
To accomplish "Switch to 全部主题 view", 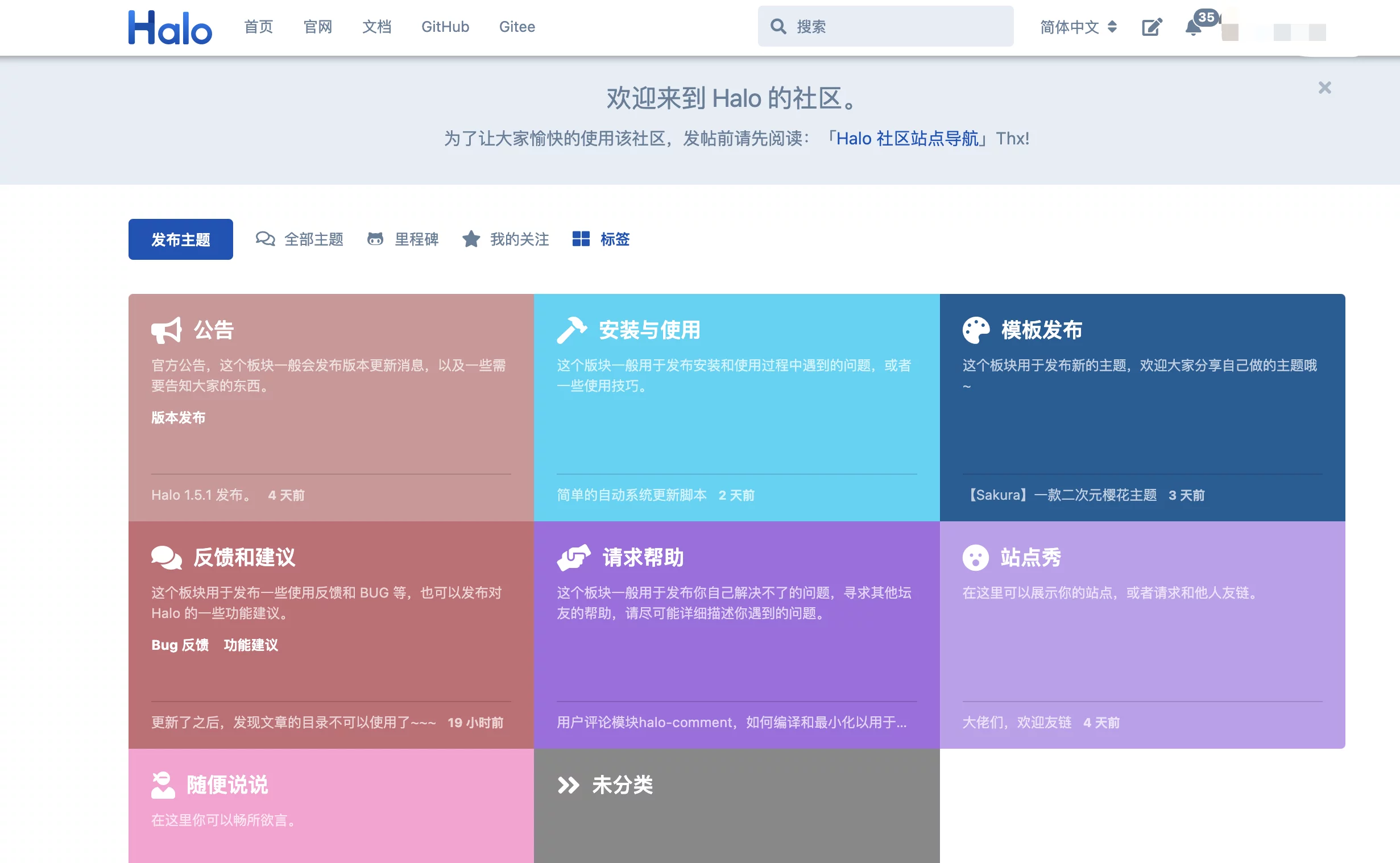I will click(x=300, y=239).
